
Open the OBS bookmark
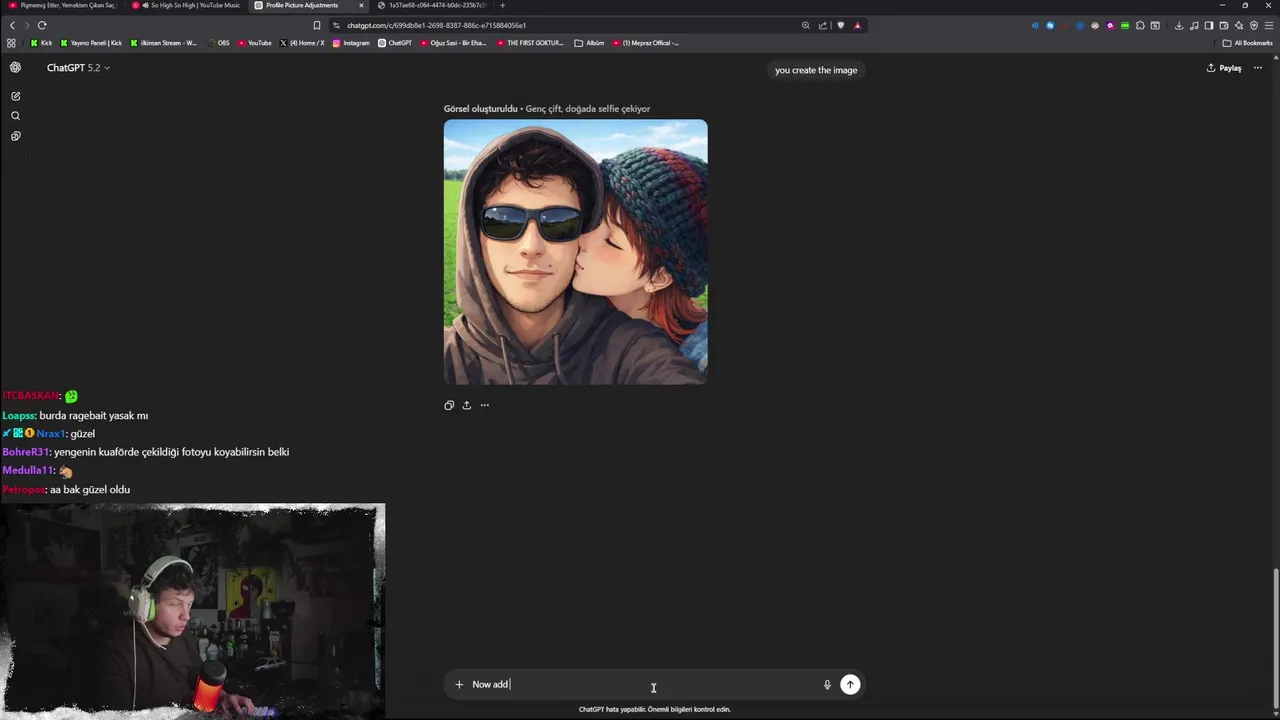pyautogui.click(x=217, y=43)
